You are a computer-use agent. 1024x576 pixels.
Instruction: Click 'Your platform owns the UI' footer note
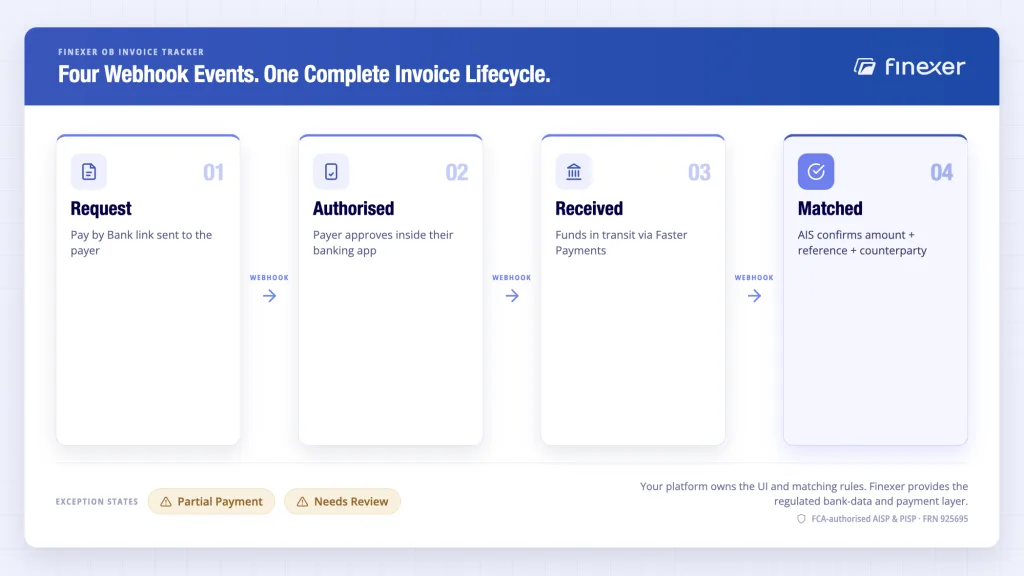pos(804,494)
